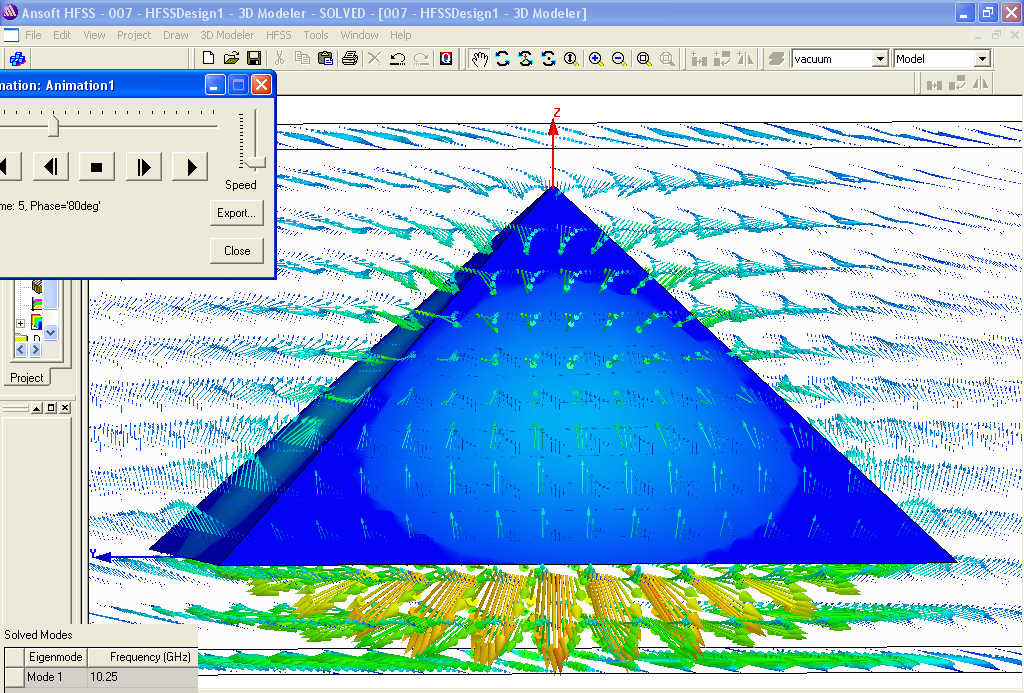Collapse the lower docked panel with up arrow
Viewport: 1024px width, 693px height.
37,408
